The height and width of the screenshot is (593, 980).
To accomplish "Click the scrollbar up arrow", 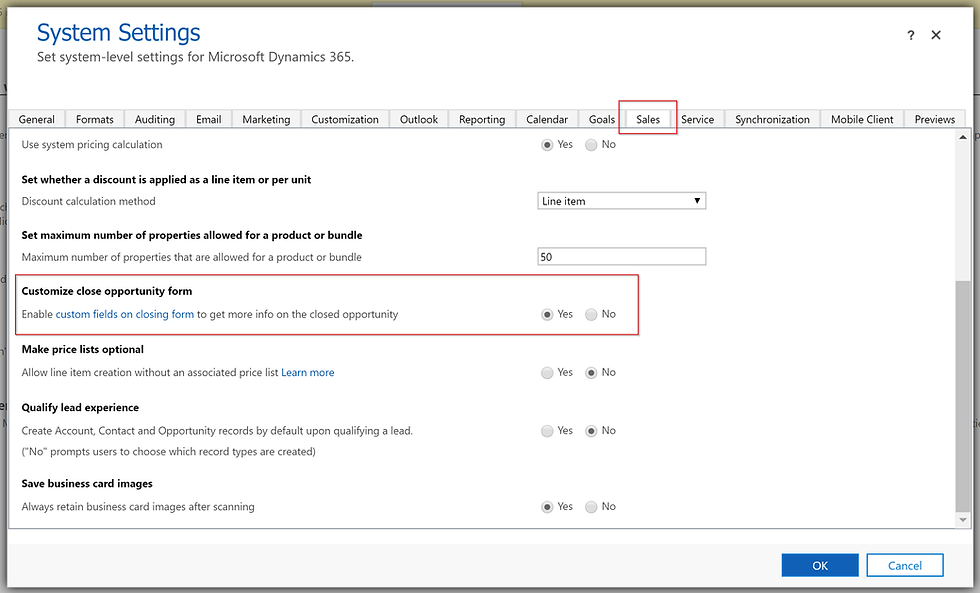I will coord(962,137).
